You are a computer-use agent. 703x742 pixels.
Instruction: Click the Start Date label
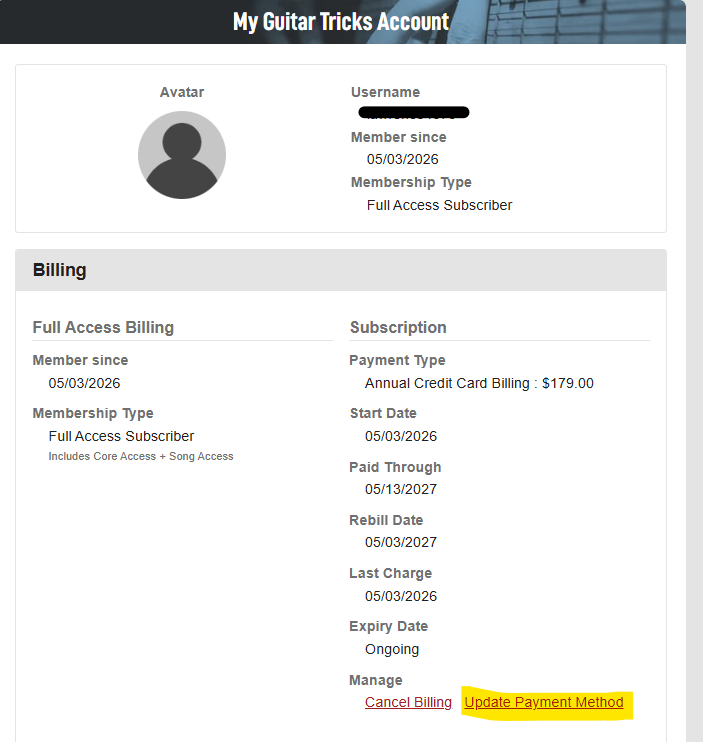383,413
